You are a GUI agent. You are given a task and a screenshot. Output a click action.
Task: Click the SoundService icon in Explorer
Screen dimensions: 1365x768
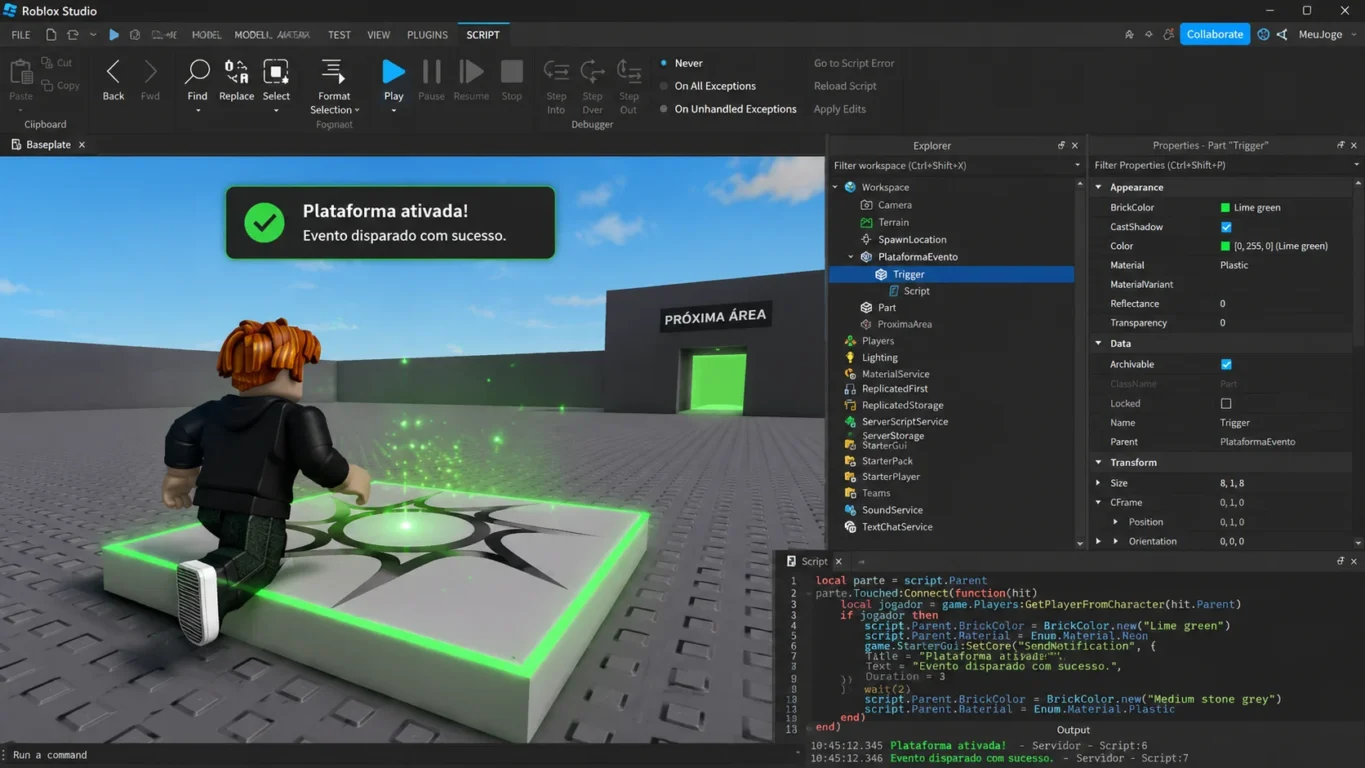tap(850, 510)
